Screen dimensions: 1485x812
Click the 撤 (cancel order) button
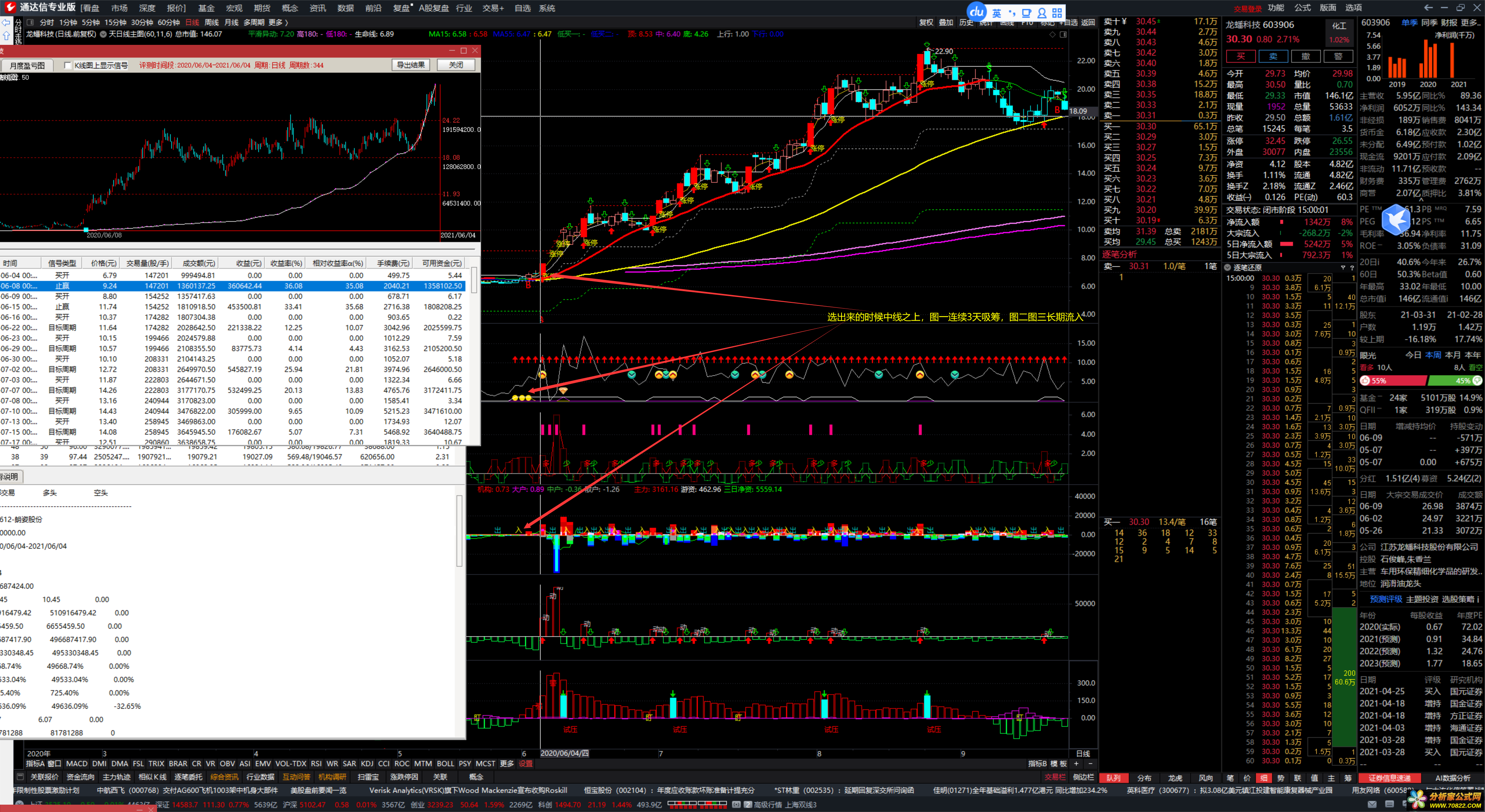click(1306, 56)
